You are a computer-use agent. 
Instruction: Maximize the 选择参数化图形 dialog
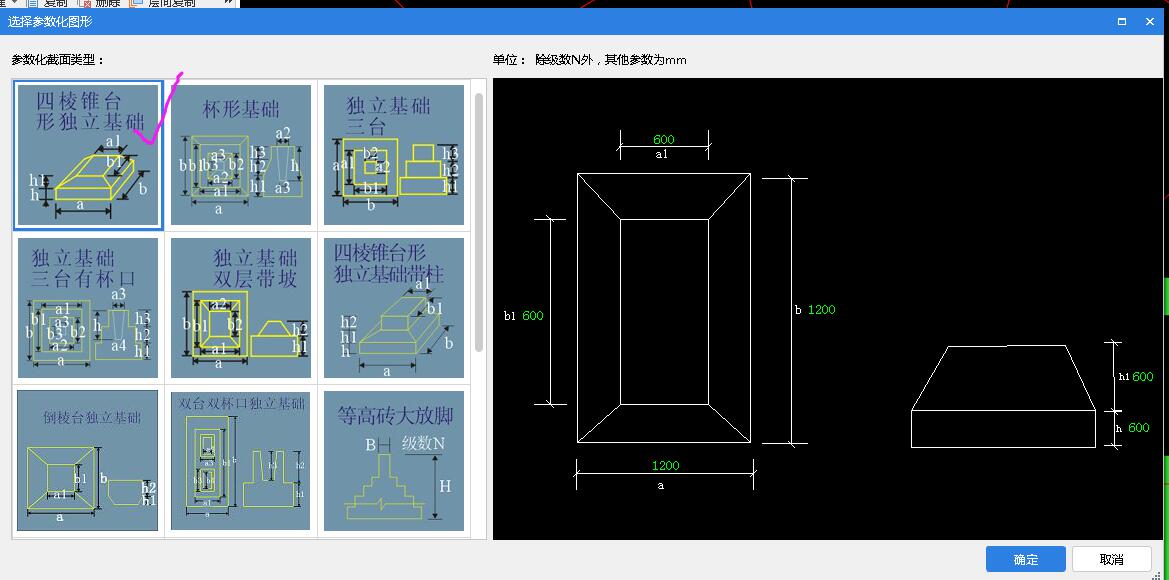pos(1121,22)
